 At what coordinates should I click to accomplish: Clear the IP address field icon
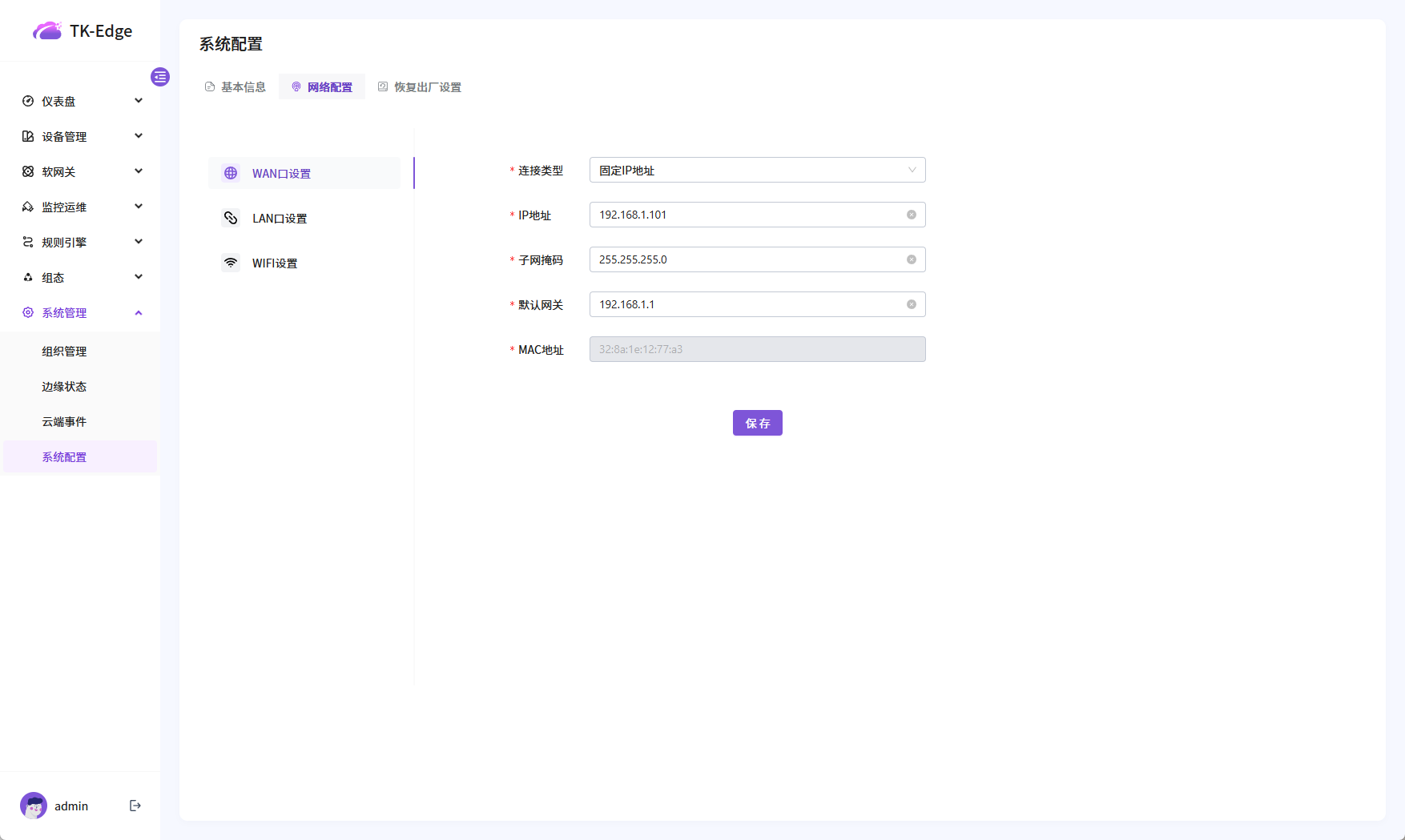pos(911,215)
